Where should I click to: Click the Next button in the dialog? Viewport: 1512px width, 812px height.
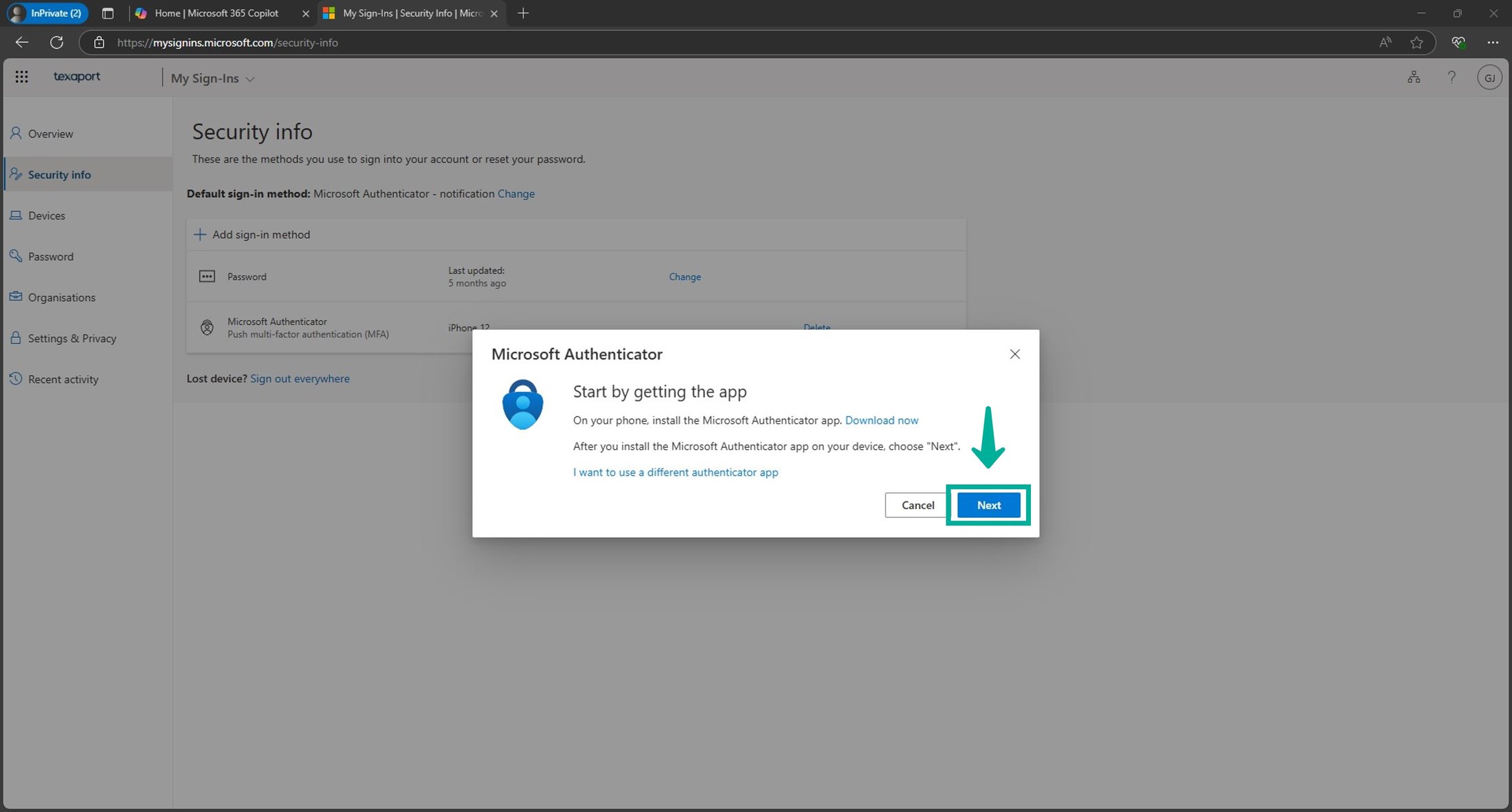(988, 505)
